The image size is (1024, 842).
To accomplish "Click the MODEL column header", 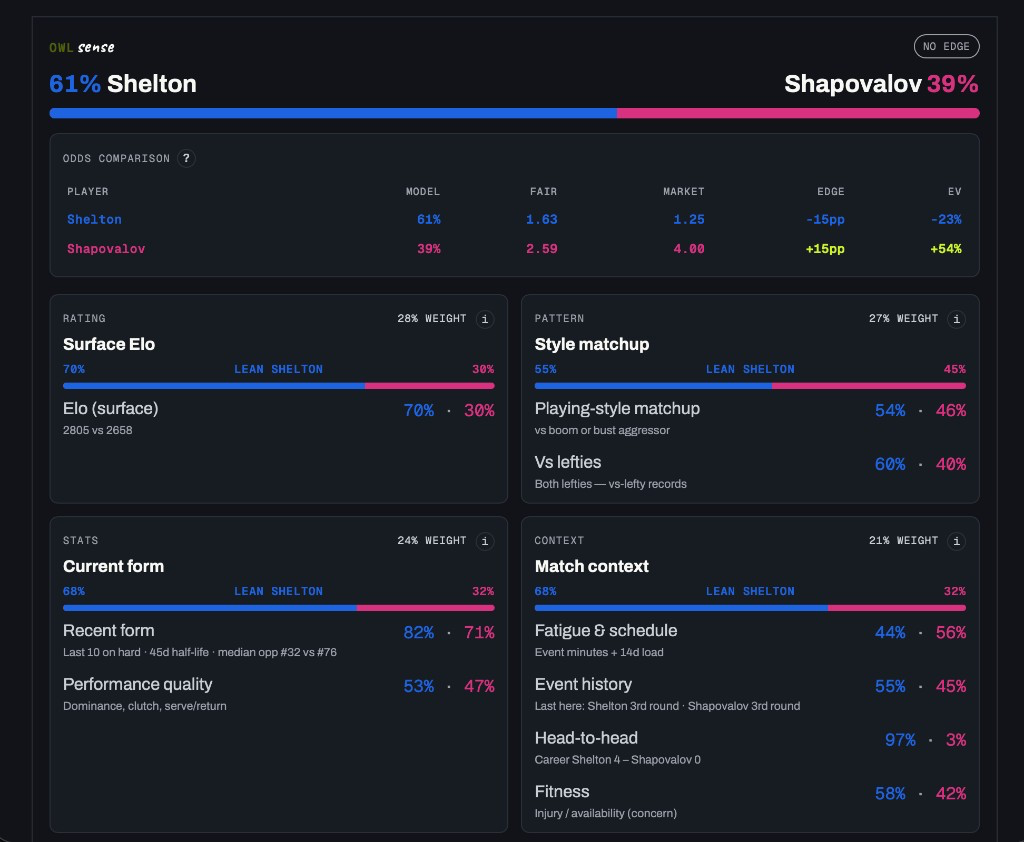I will click(x=423, y=191).
